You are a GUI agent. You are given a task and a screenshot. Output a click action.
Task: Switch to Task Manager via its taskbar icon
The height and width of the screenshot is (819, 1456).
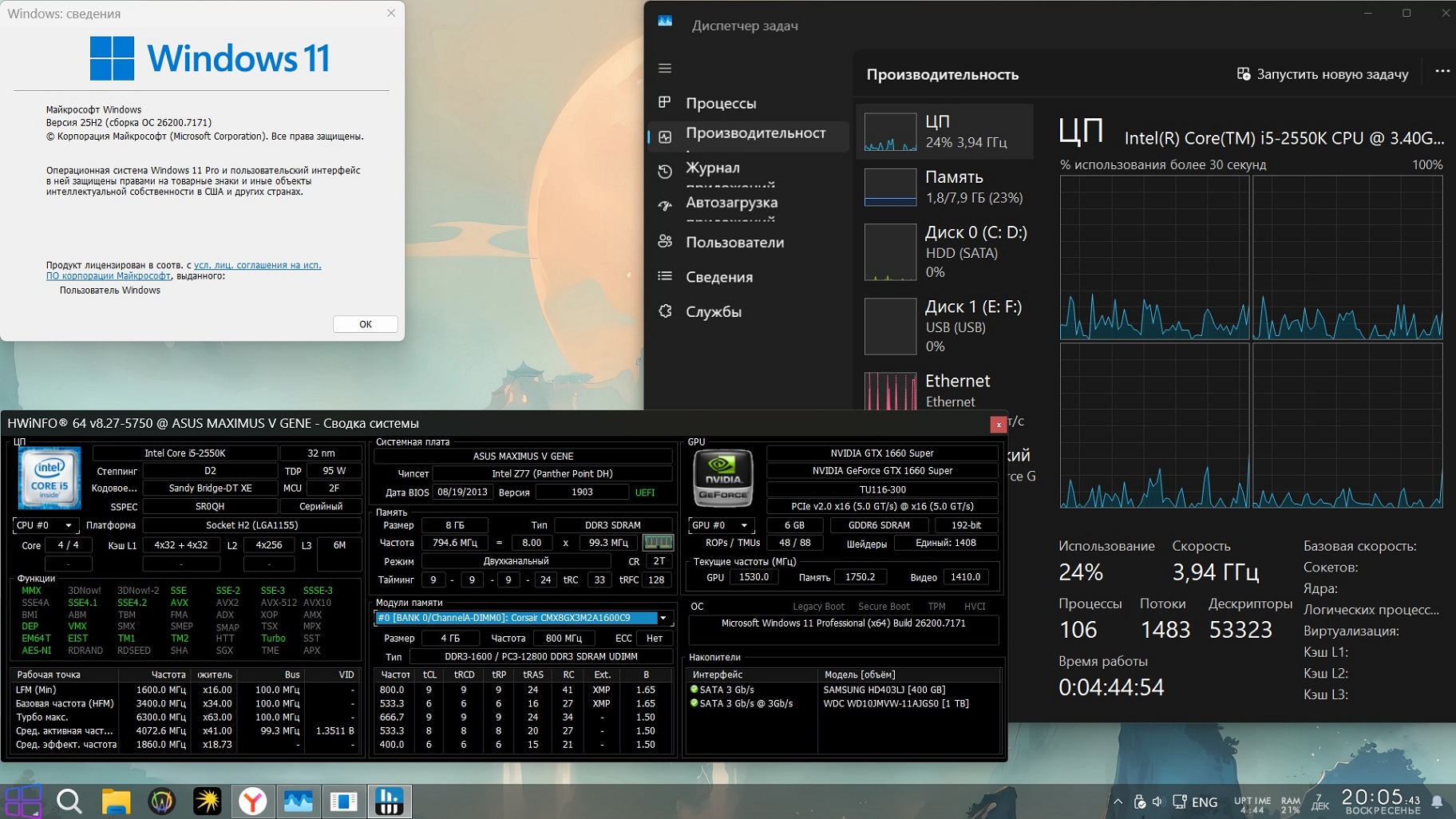[298, 801]
